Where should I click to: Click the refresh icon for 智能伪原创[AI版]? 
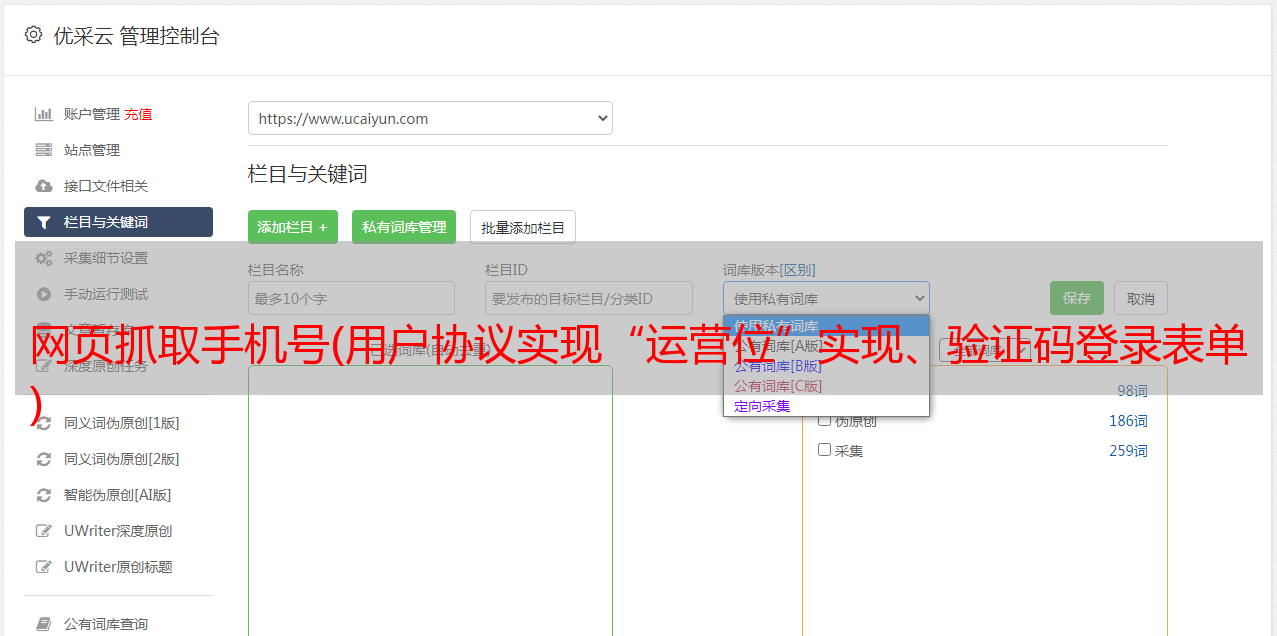point(44,495)
